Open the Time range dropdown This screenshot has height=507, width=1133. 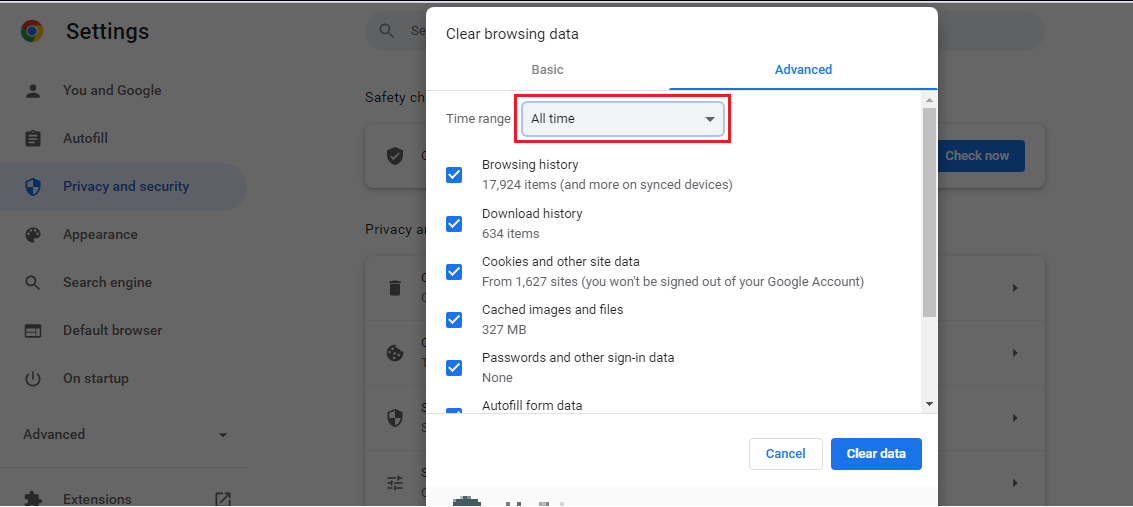point(623,119)
